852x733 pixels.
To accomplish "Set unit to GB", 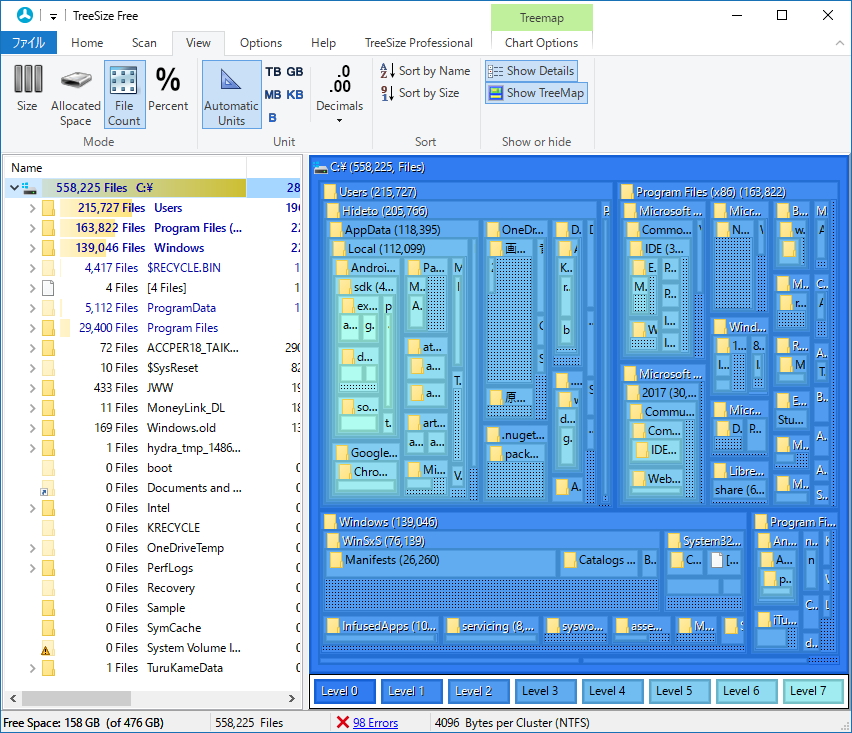I will click(295, 72).
